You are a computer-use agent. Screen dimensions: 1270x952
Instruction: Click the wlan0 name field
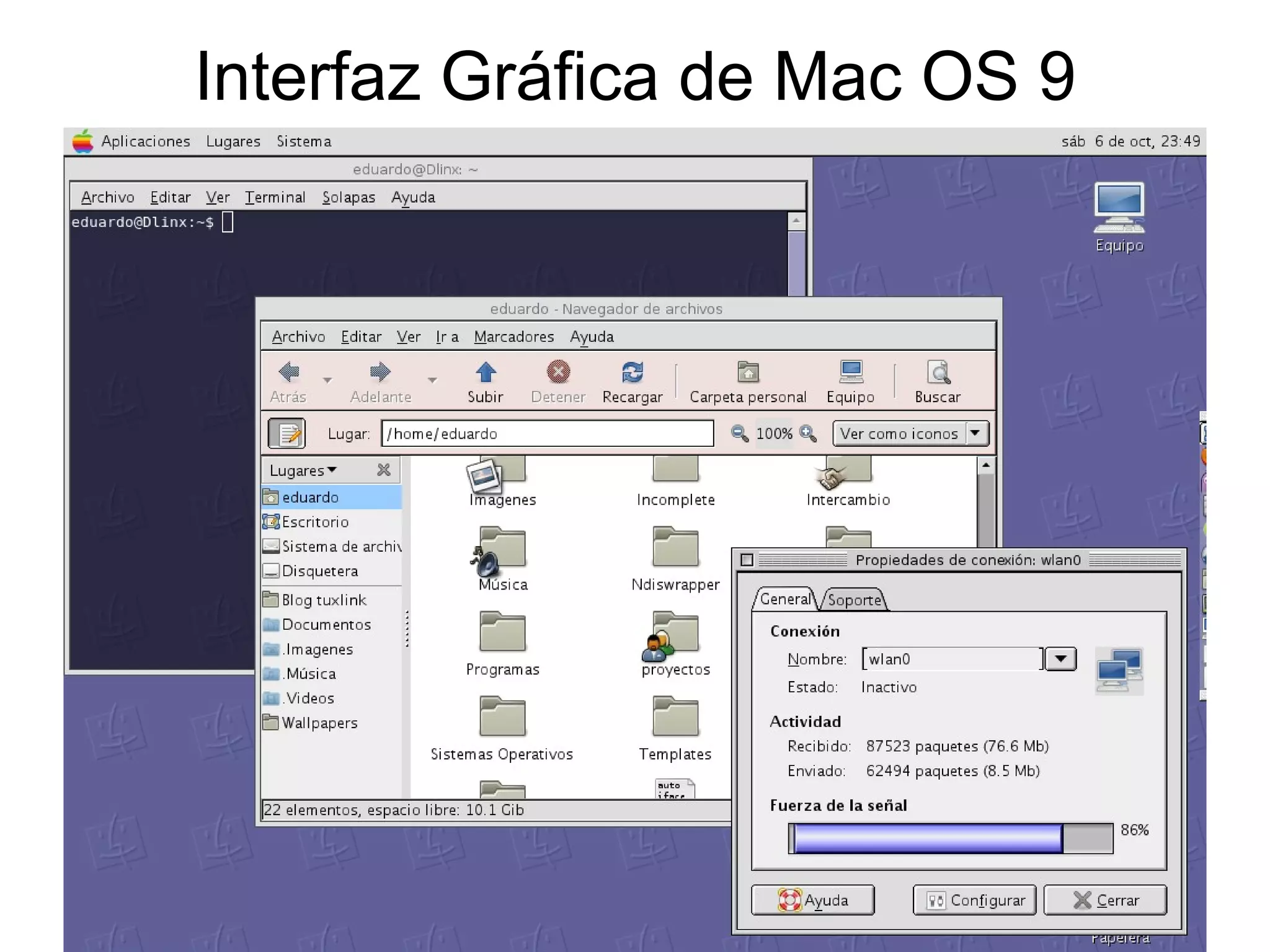(952, 659)
